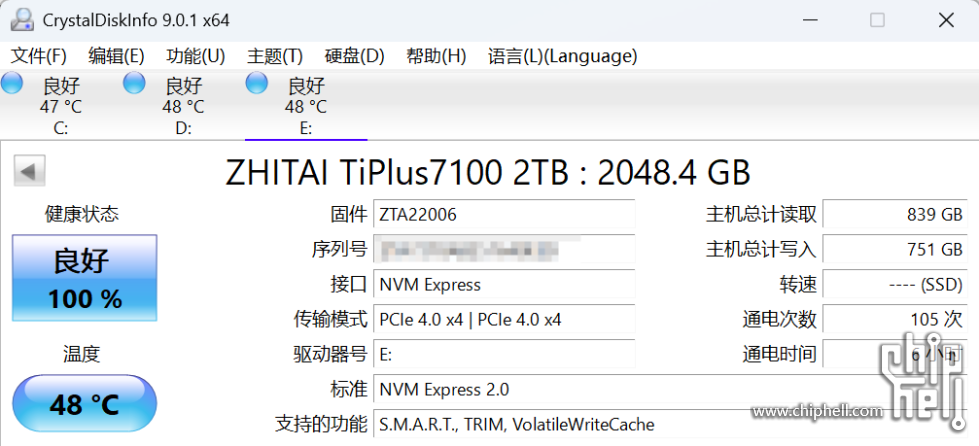
Task: Click the 良好 100 % health status button
Action: (x=84, y=278)
